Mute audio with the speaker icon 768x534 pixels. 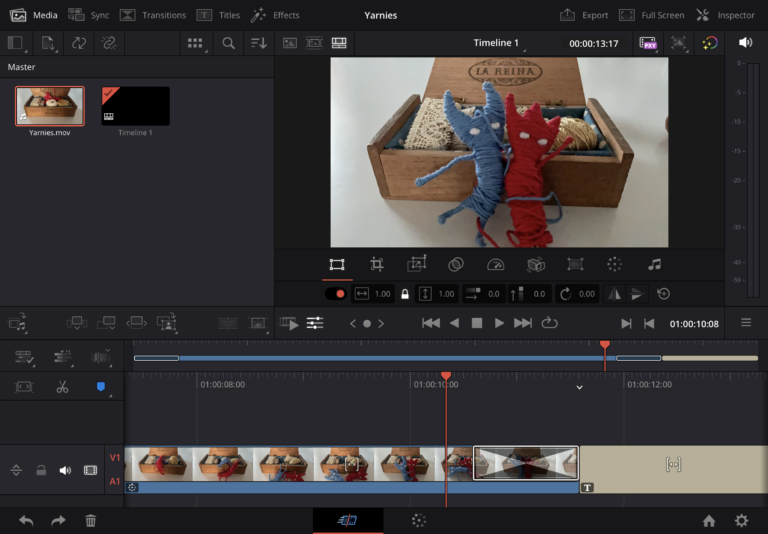(745, 43)
